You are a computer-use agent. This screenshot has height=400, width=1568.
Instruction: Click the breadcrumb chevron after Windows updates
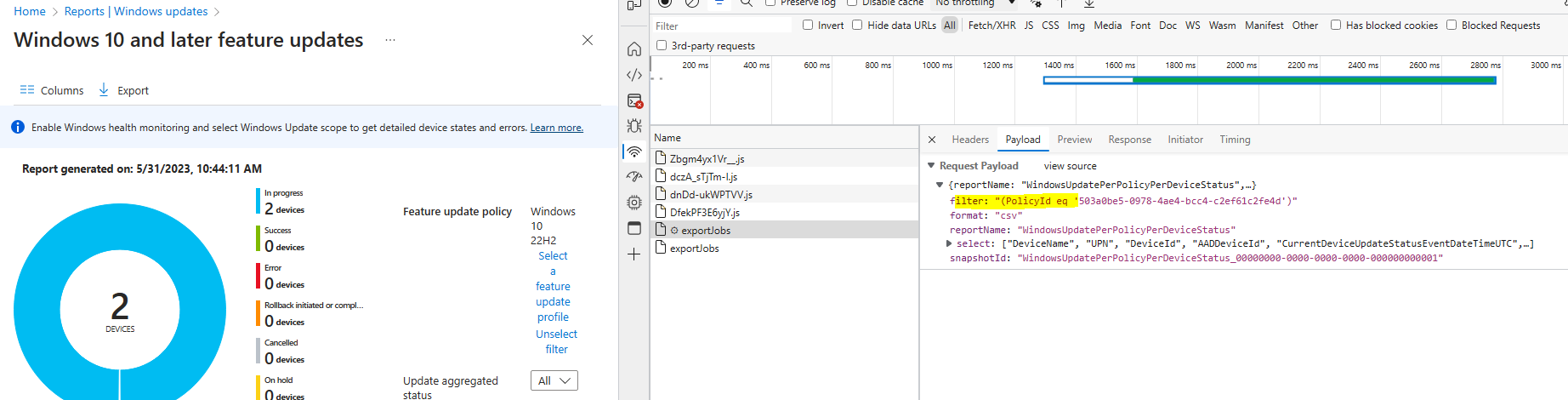(x=217, y=12)
